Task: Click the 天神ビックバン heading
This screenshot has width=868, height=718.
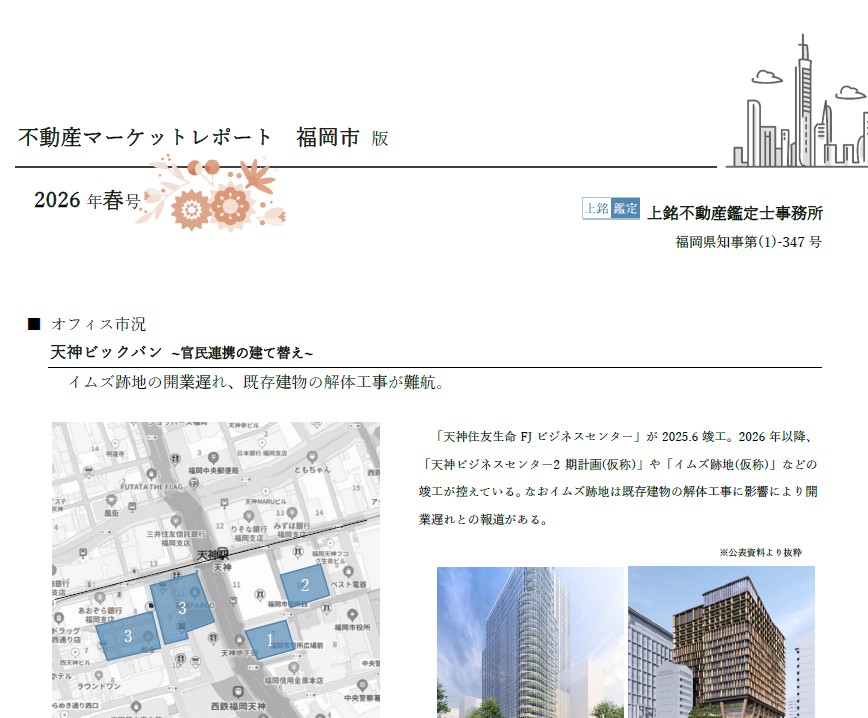Action: pos(106,353)
